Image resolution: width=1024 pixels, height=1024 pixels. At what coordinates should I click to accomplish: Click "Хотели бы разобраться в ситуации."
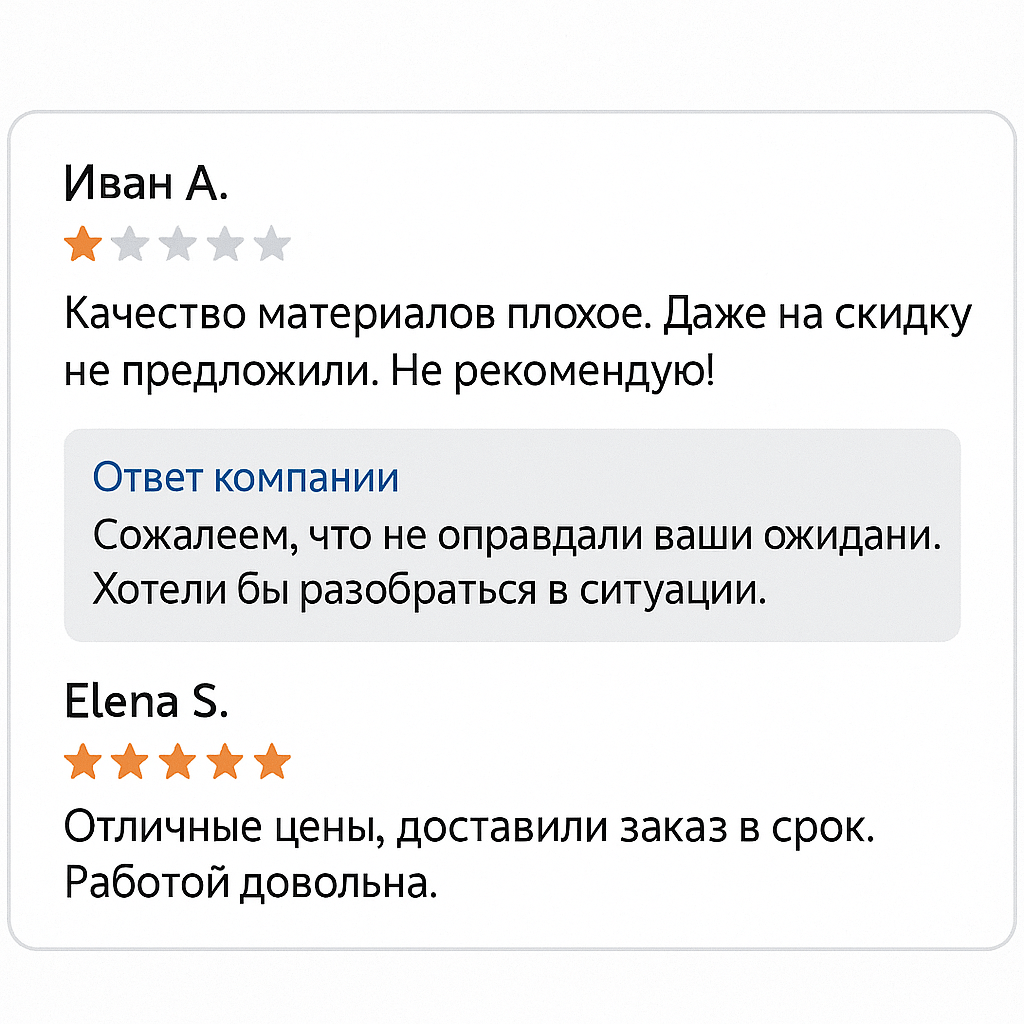coord(429,591)
